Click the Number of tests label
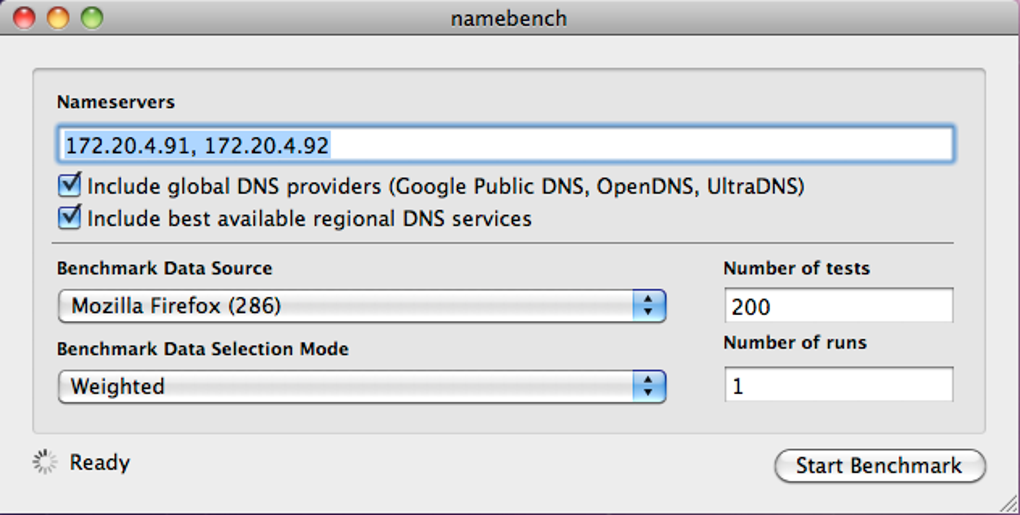1020x515 pixels. pyautogui.click(x=796, y=268)
